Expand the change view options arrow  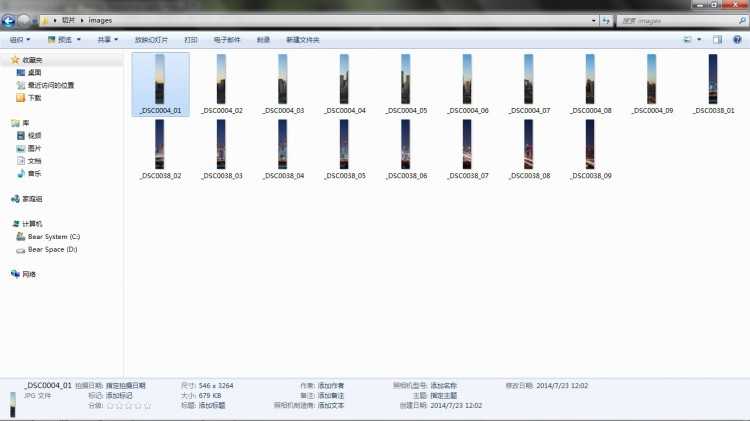(x=699, y=40)
